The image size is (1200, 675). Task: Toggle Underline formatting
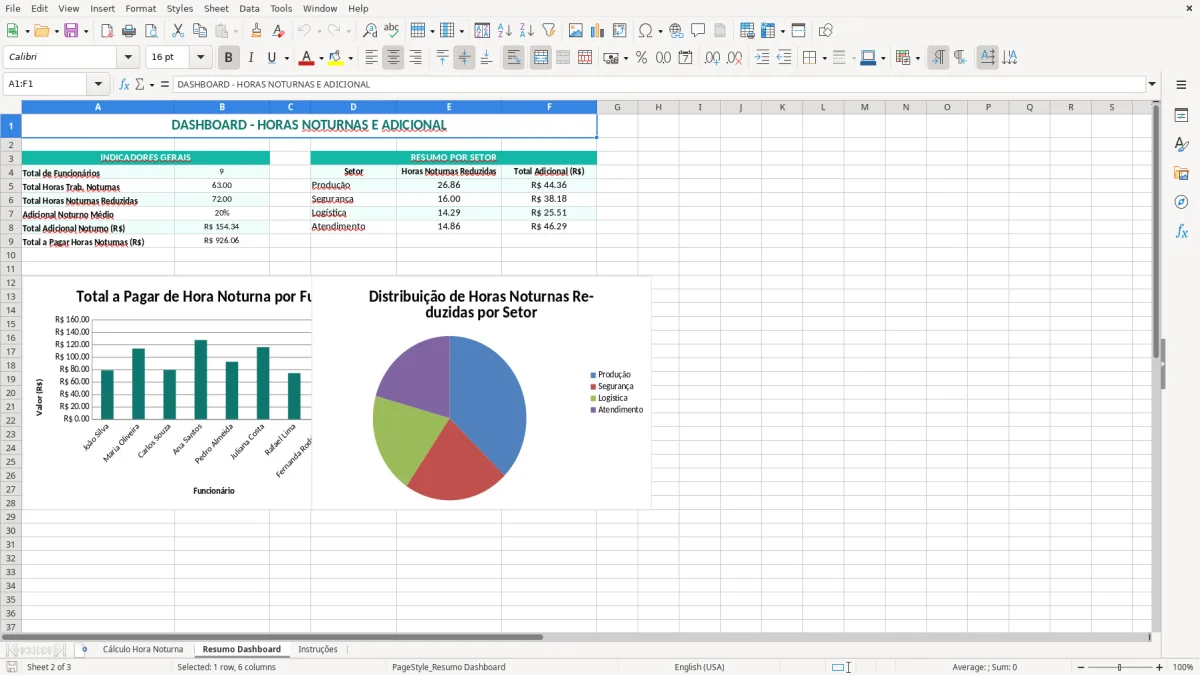270,58
